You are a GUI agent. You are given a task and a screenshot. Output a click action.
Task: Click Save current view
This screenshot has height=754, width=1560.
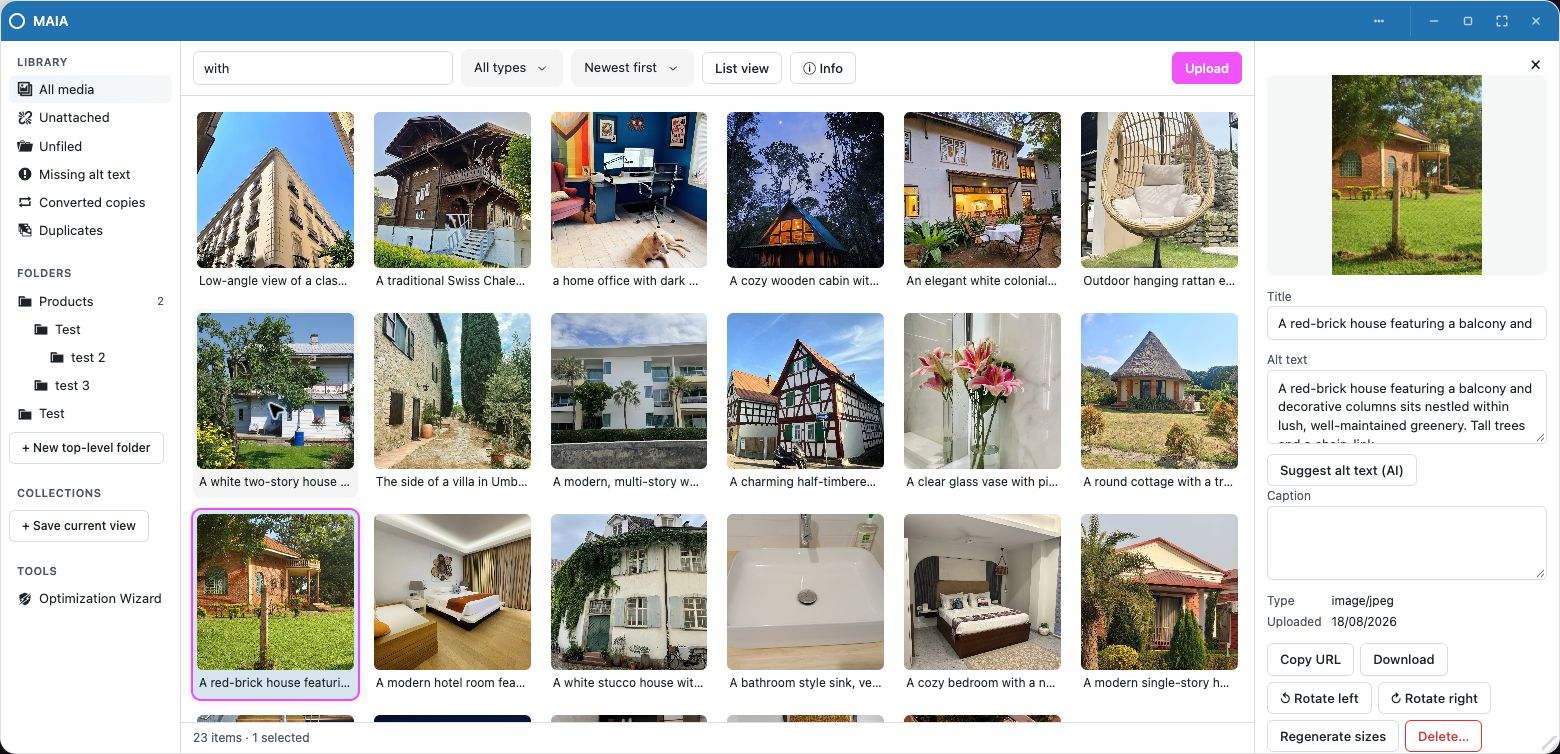click(x=79, y=525)
